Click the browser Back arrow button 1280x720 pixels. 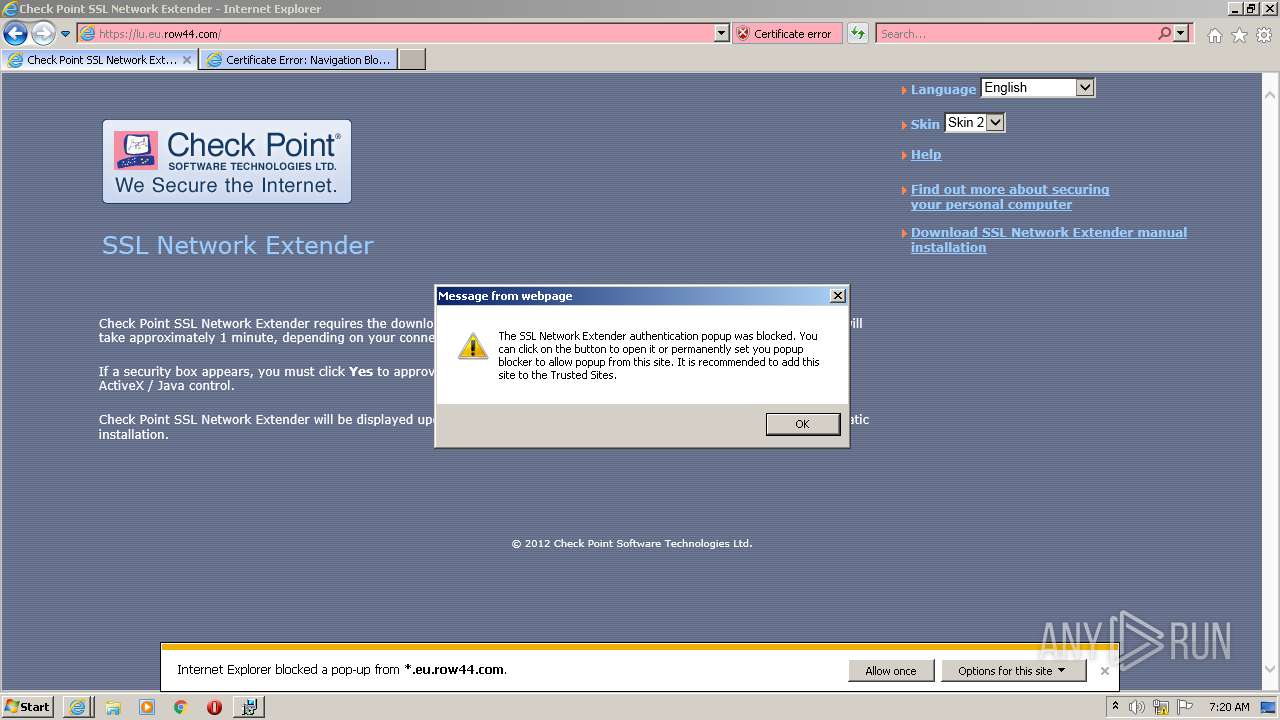(x=15, y=33)
